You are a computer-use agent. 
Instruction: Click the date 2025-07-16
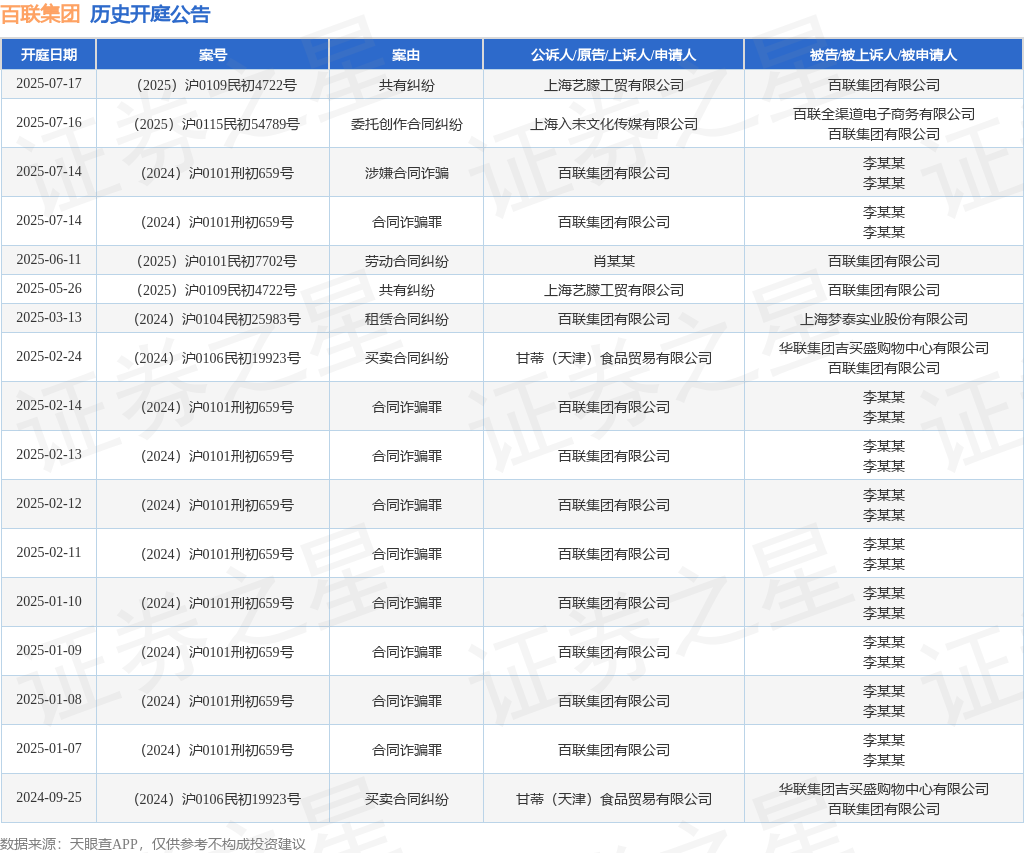(49, 123)
